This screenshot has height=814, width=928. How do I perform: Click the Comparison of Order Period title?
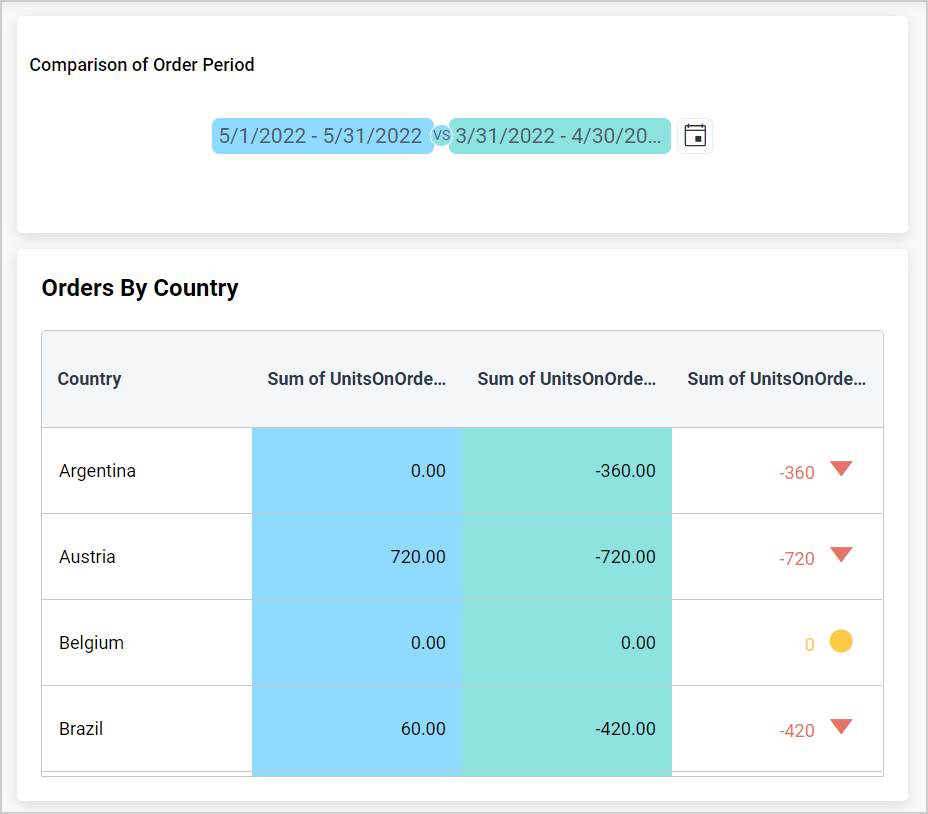click(x=141, y=64)
